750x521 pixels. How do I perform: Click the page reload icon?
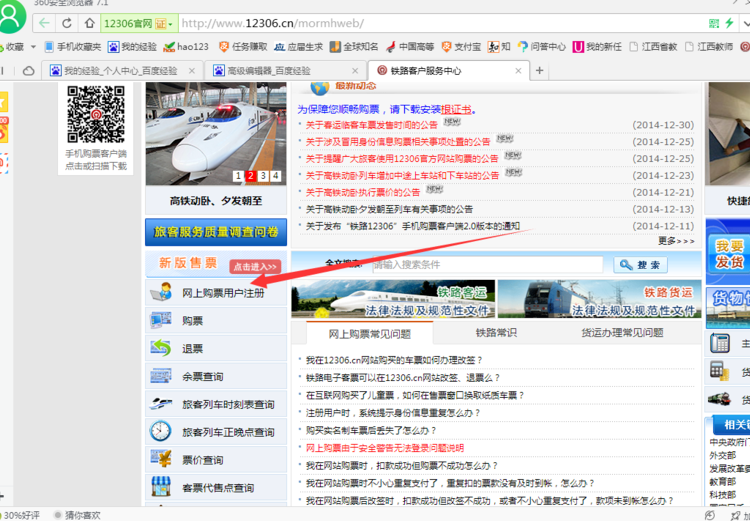tap(66, 23)
